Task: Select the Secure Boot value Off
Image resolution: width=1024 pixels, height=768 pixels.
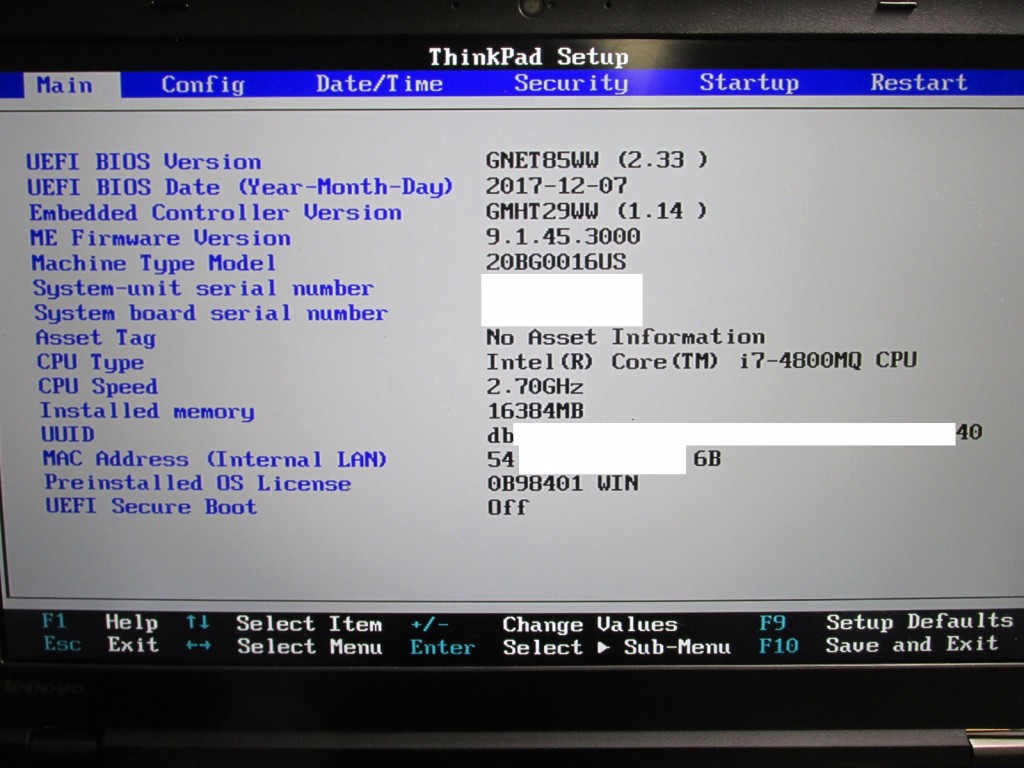Action: point(508,507)
